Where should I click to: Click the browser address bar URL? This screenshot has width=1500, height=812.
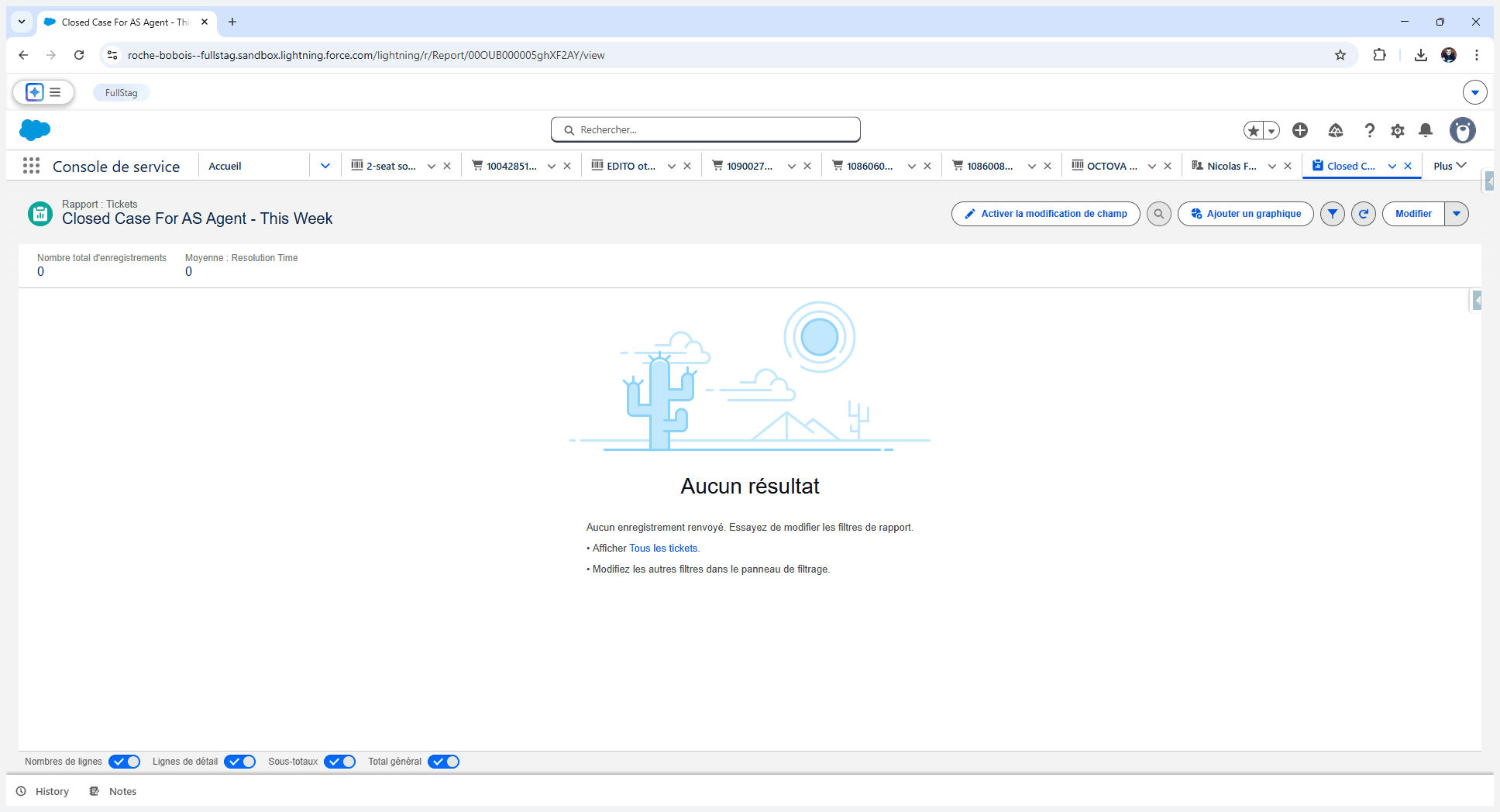(366, 55)
